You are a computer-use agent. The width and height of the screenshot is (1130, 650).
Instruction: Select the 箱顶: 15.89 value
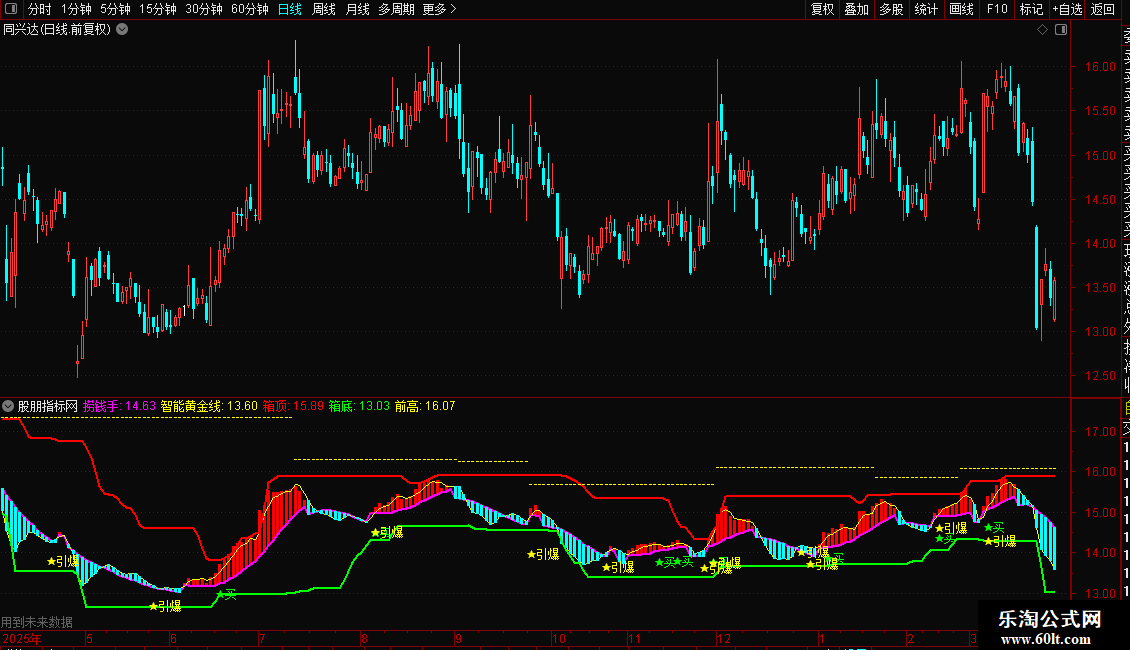click(293, 406)
